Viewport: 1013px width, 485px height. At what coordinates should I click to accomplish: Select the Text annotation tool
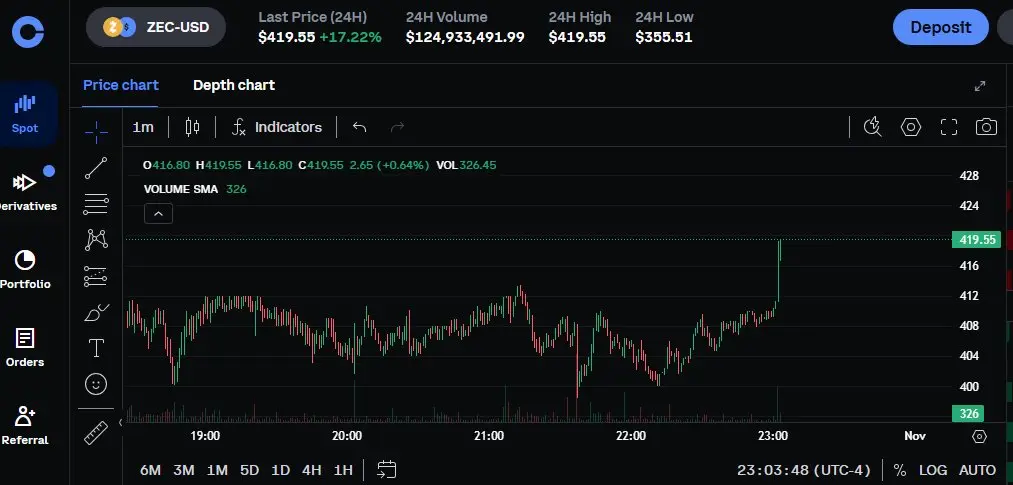pyautogui.click(x=96, y=348)
